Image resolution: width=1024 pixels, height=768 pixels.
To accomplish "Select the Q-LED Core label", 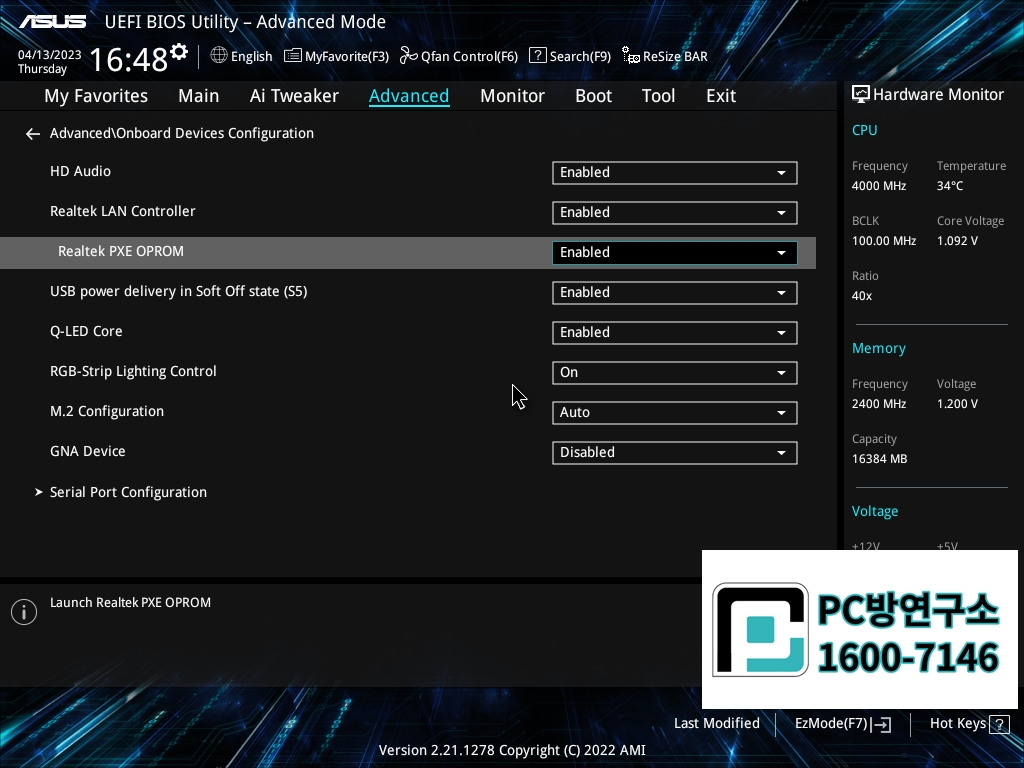I will point(86,331).
